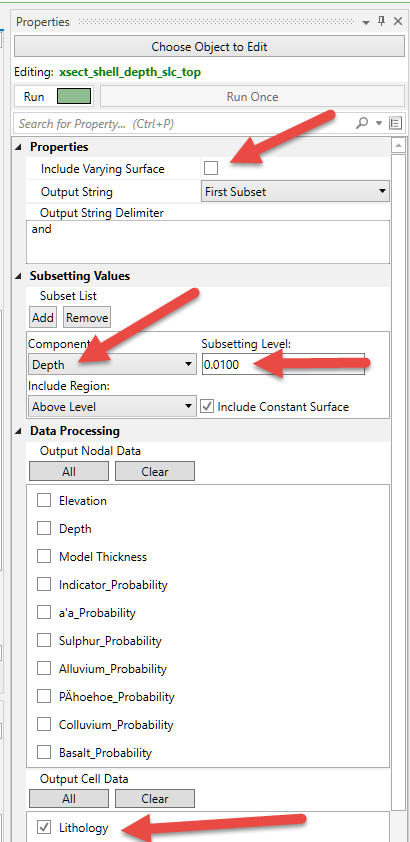Check the Elevation nodal data box
Image resolution: width=410 pixels, height=842 pixels.
click(44, 500)
